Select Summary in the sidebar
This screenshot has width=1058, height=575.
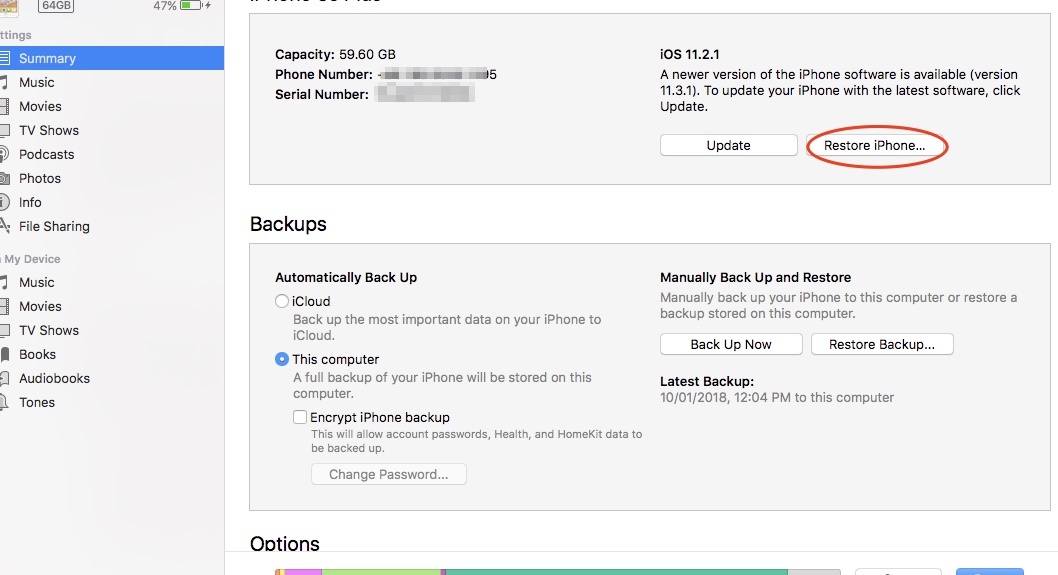point(111,58)
